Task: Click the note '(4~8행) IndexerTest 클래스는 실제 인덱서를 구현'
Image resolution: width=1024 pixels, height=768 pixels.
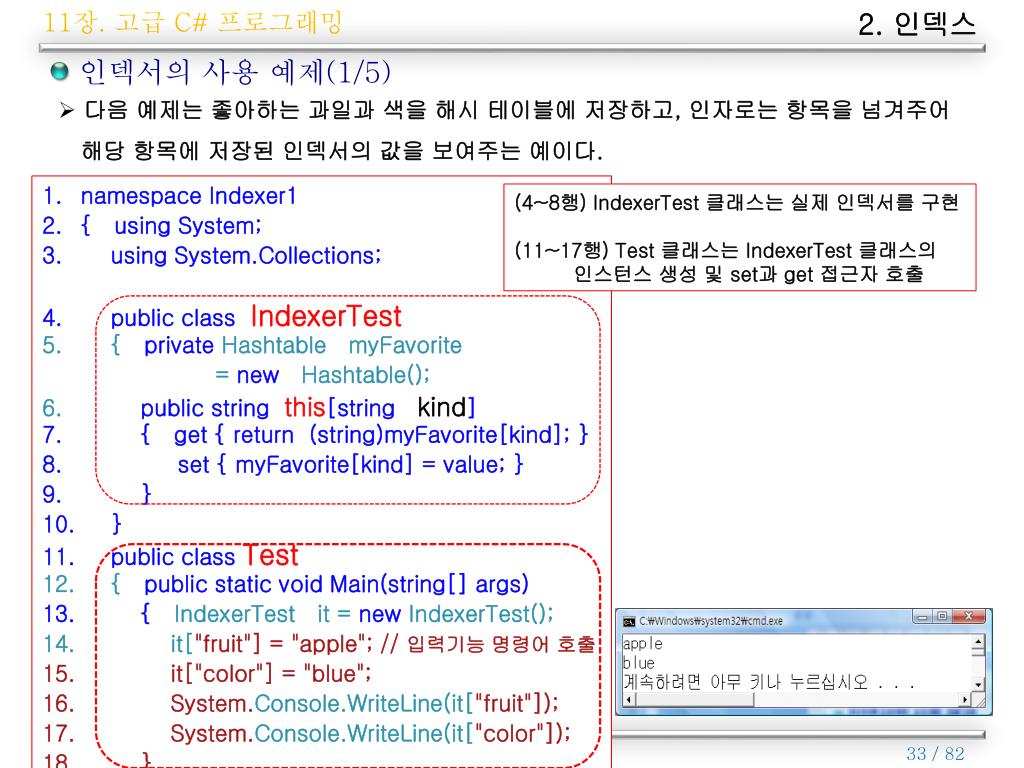Action: [x=737, y=202]
